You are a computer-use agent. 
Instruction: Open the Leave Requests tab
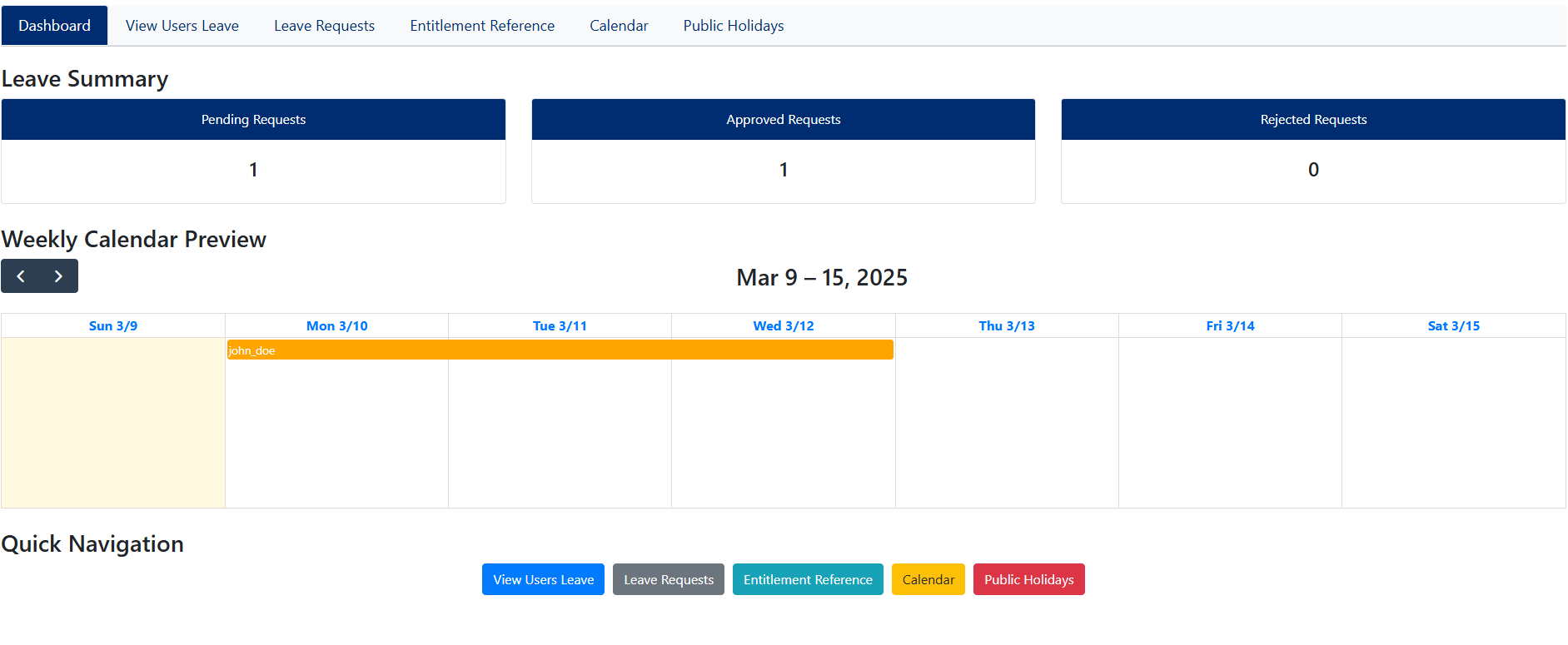(324, 26)
